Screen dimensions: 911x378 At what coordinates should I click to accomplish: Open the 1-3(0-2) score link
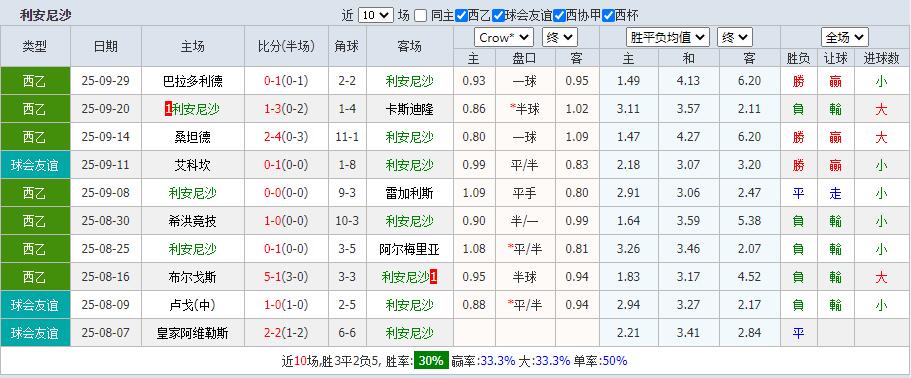286,109
